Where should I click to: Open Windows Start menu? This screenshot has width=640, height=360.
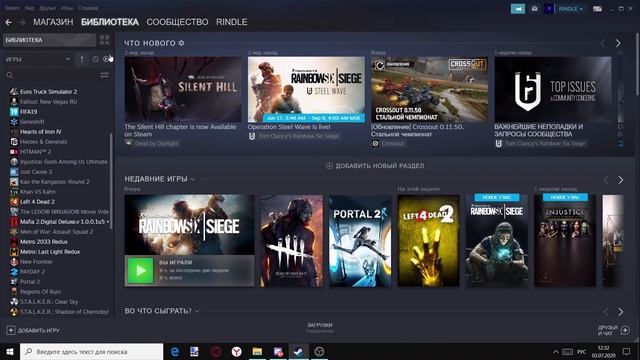pyautogui.click(x=10, y=351)
